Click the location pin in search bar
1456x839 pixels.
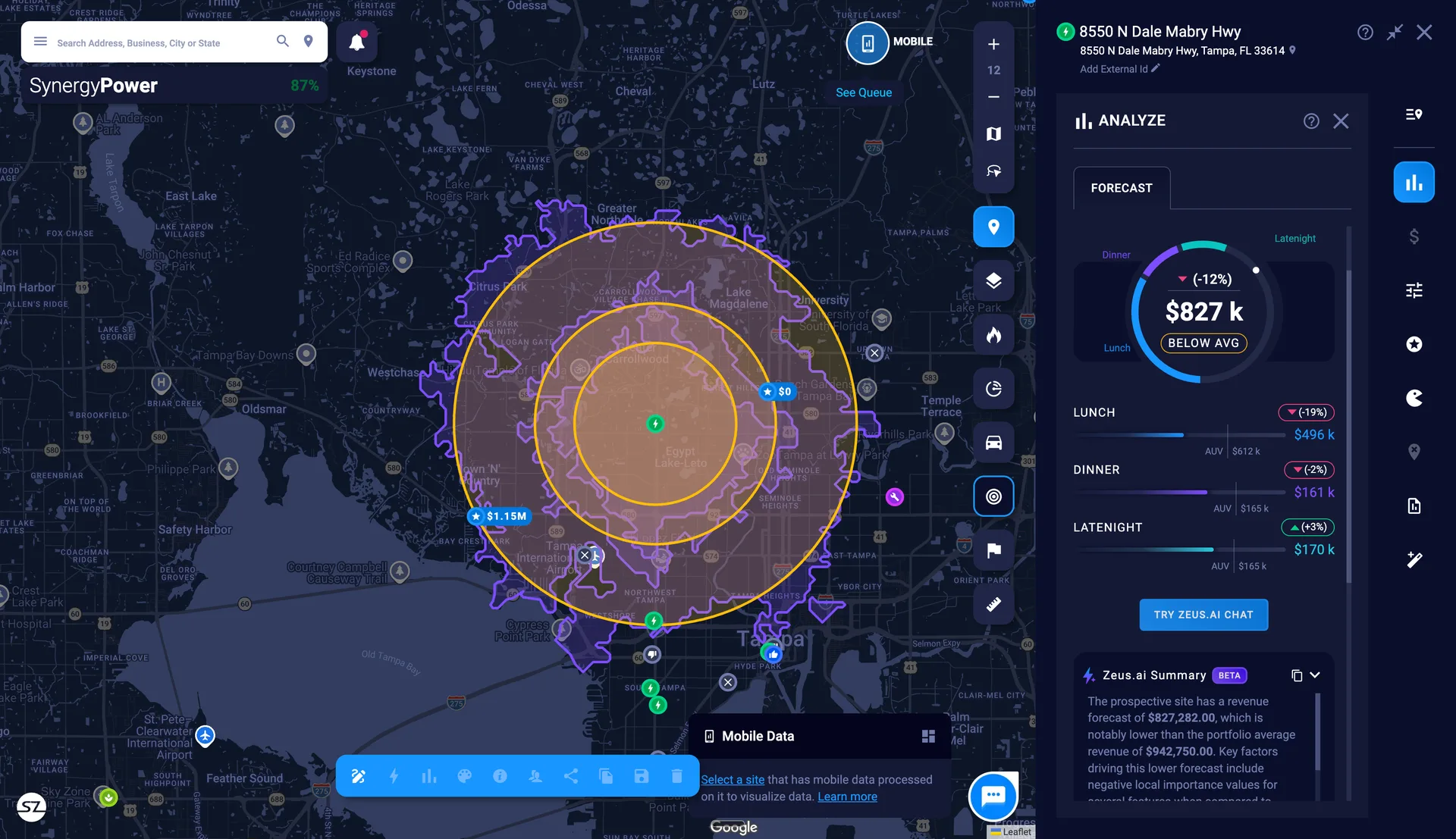coord(309,42)
